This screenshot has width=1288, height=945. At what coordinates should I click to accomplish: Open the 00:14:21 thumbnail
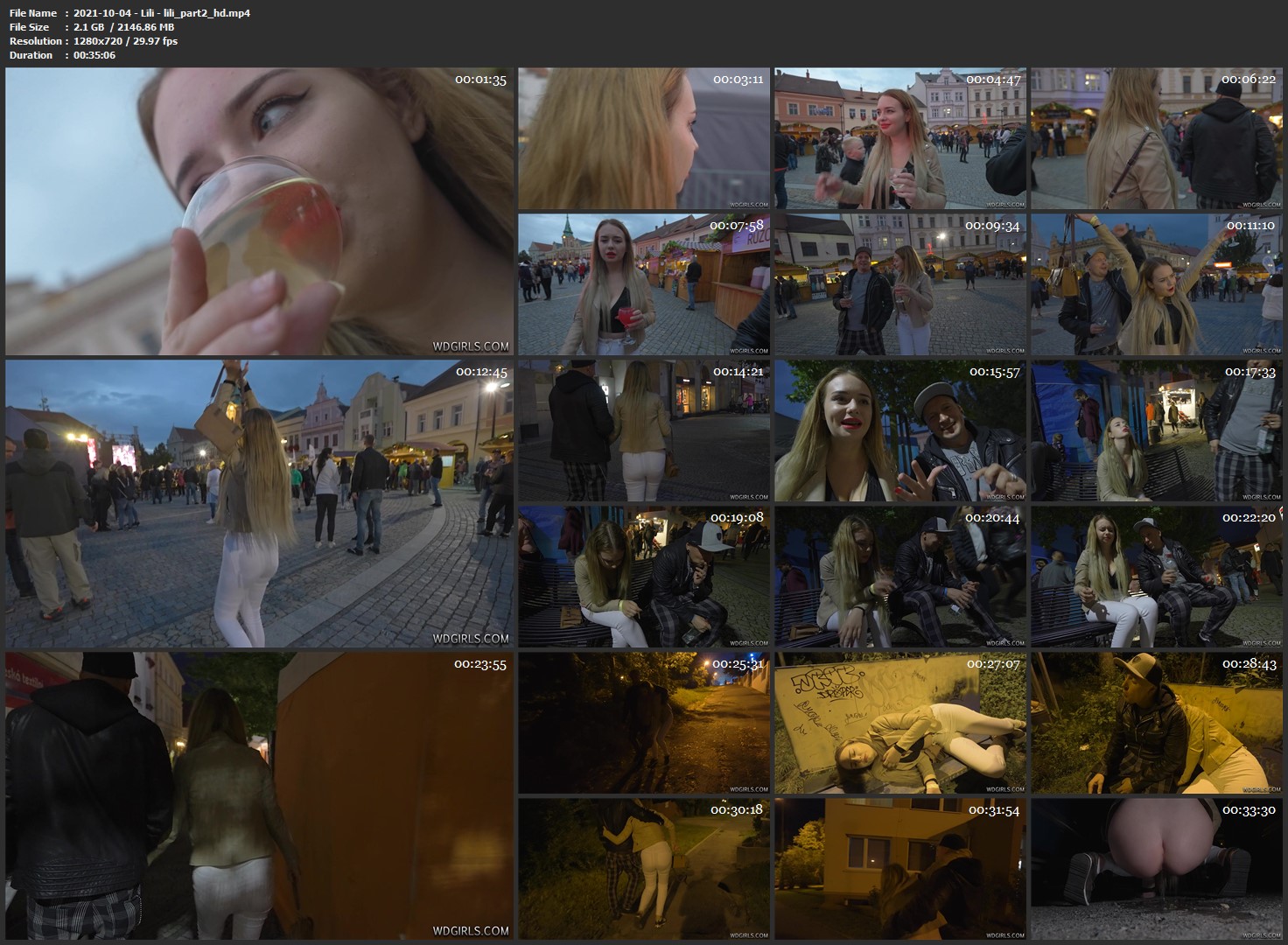click(x=644, y=430)
